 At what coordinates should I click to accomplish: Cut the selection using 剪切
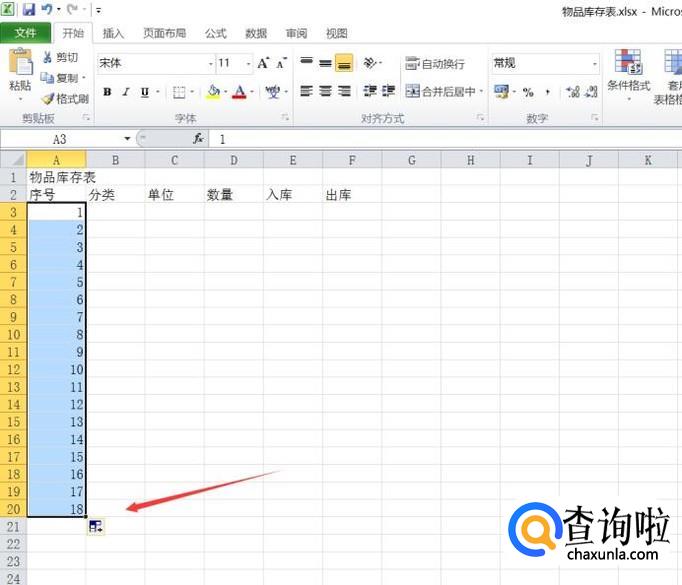[60, 57]
